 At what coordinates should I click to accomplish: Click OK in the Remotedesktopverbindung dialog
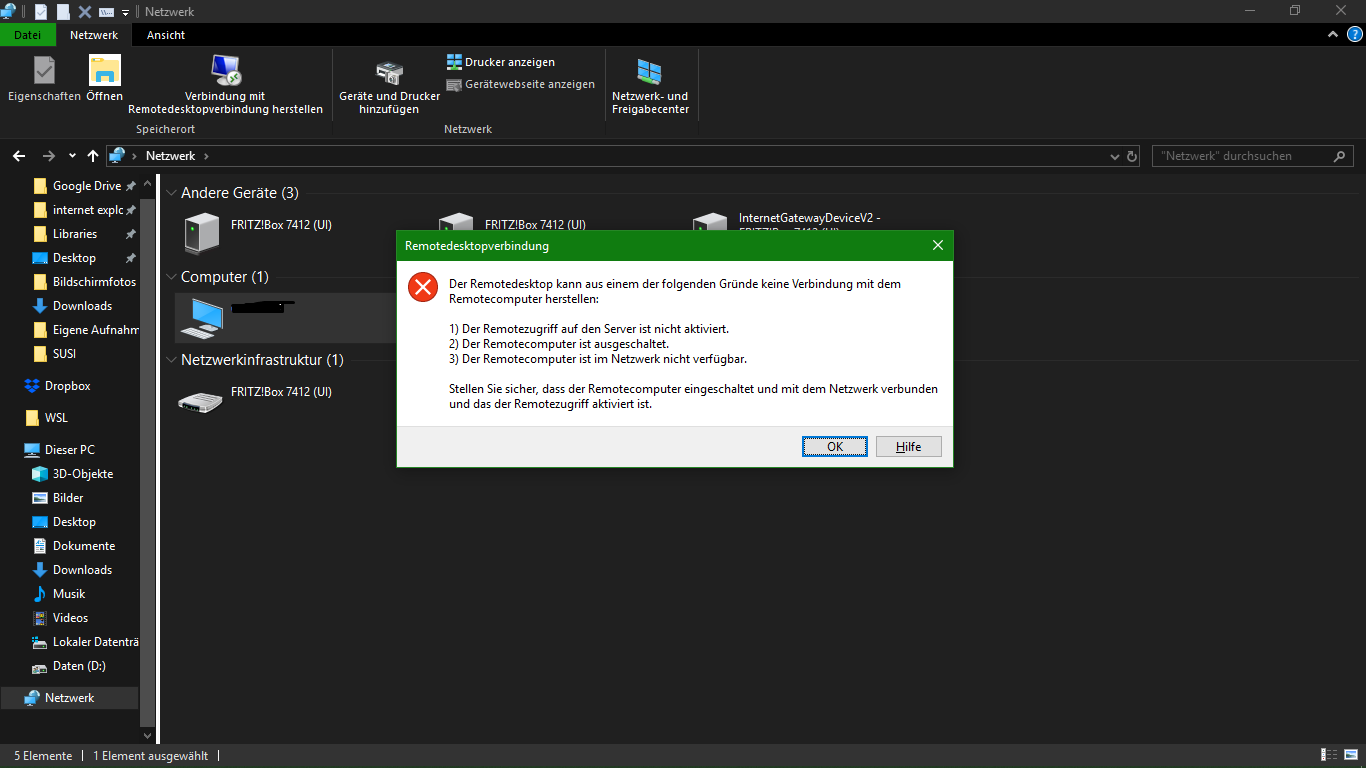(x=835, y=447)
